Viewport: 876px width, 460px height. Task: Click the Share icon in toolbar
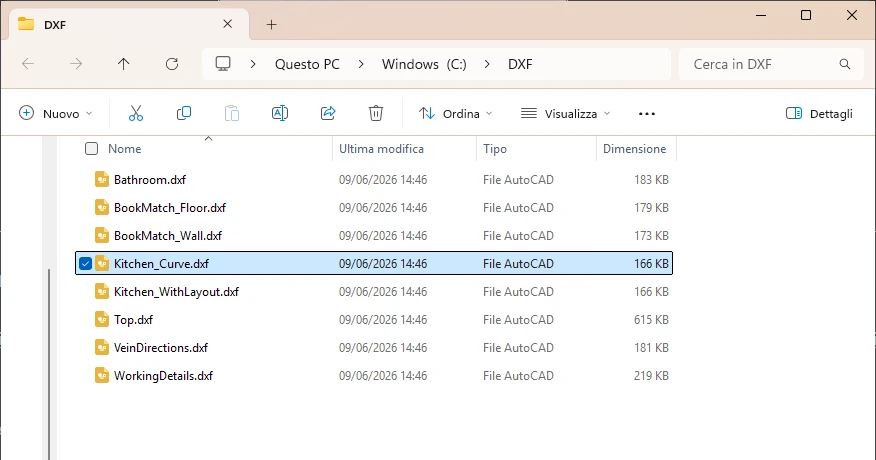328,113
